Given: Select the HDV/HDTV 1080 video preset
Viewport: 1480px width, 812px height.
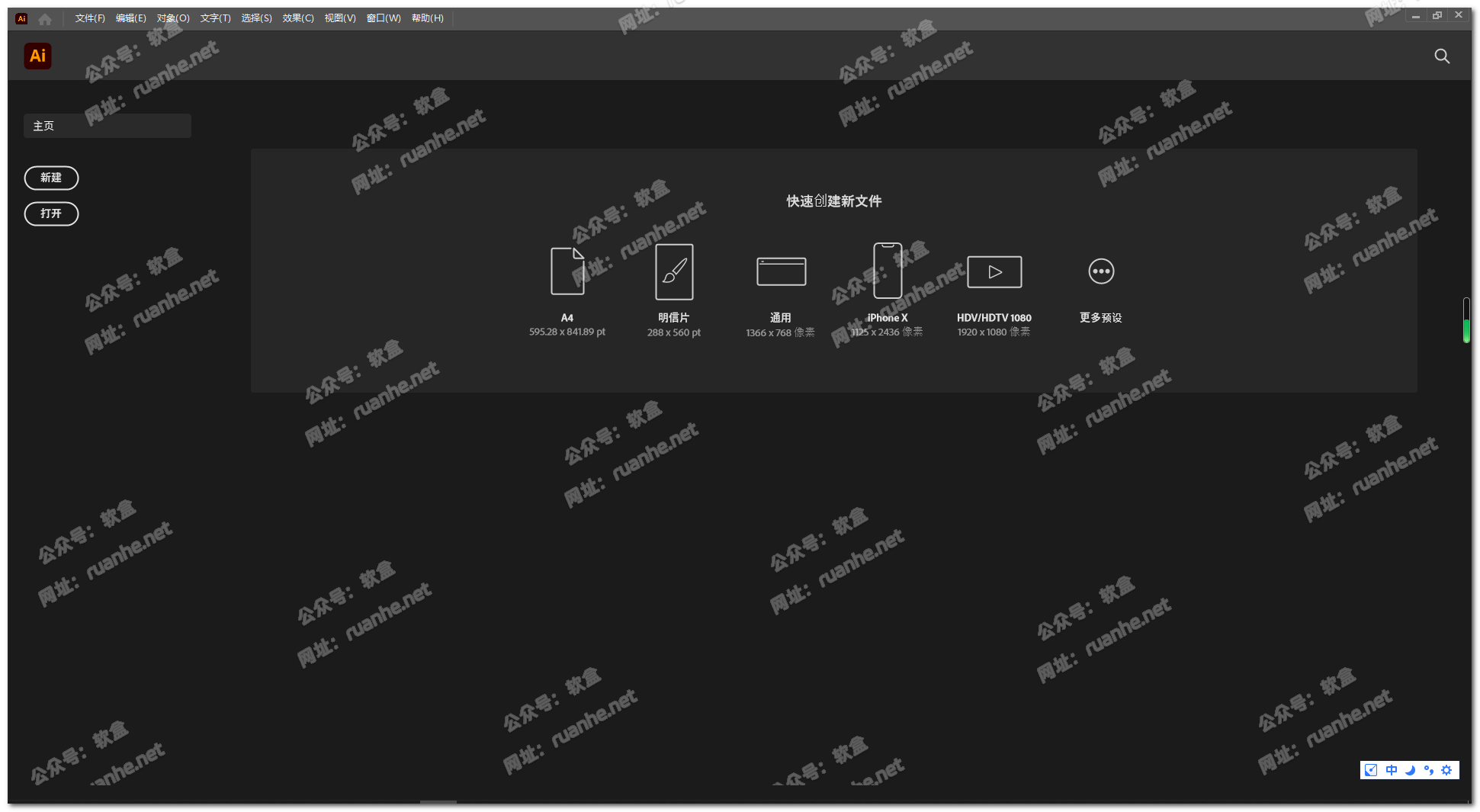Looking at the screenshot, I should pos(994,271).
